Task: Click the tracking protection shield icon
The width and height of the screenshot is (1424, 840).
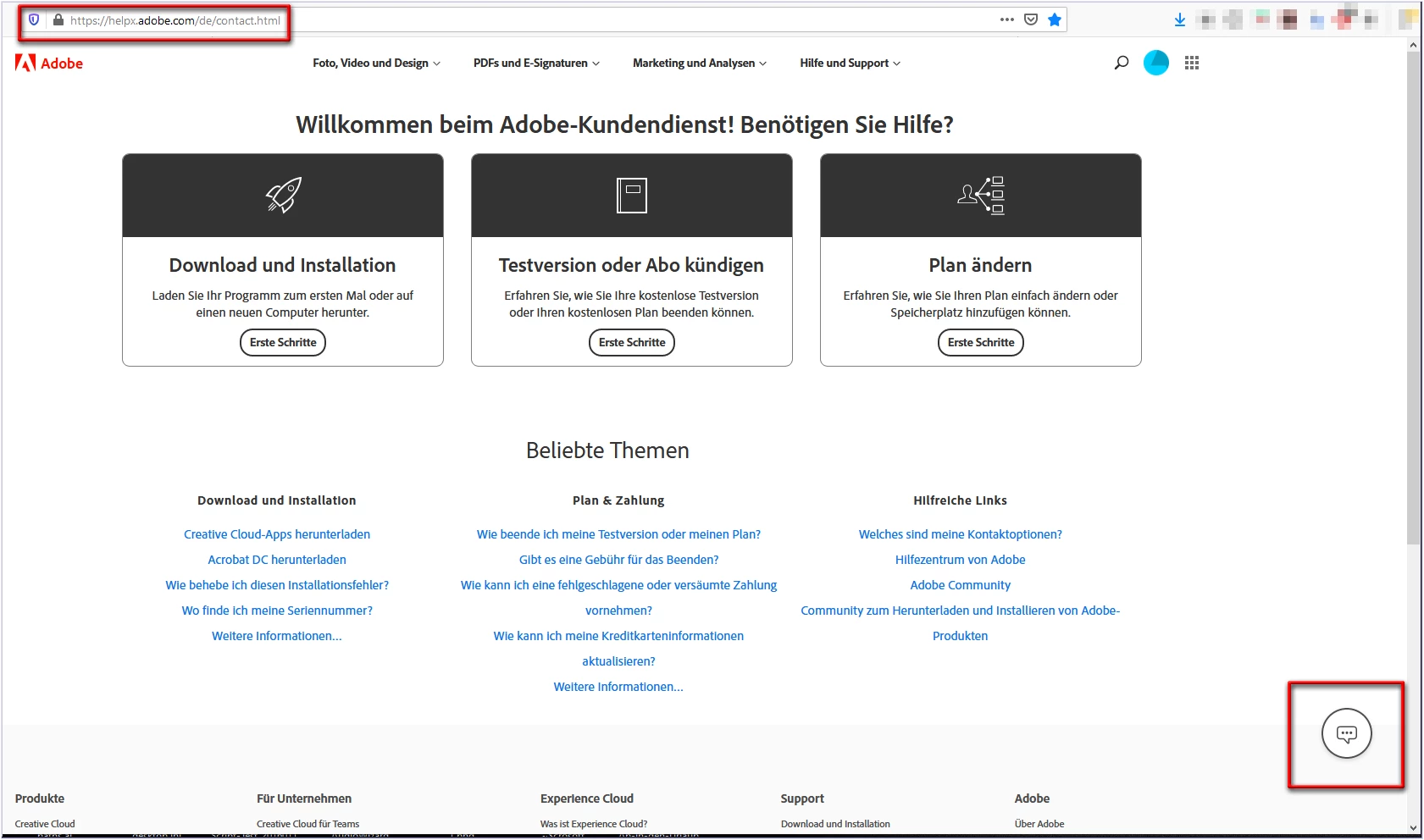Action: pyautogui.click(x=34, y=20)
